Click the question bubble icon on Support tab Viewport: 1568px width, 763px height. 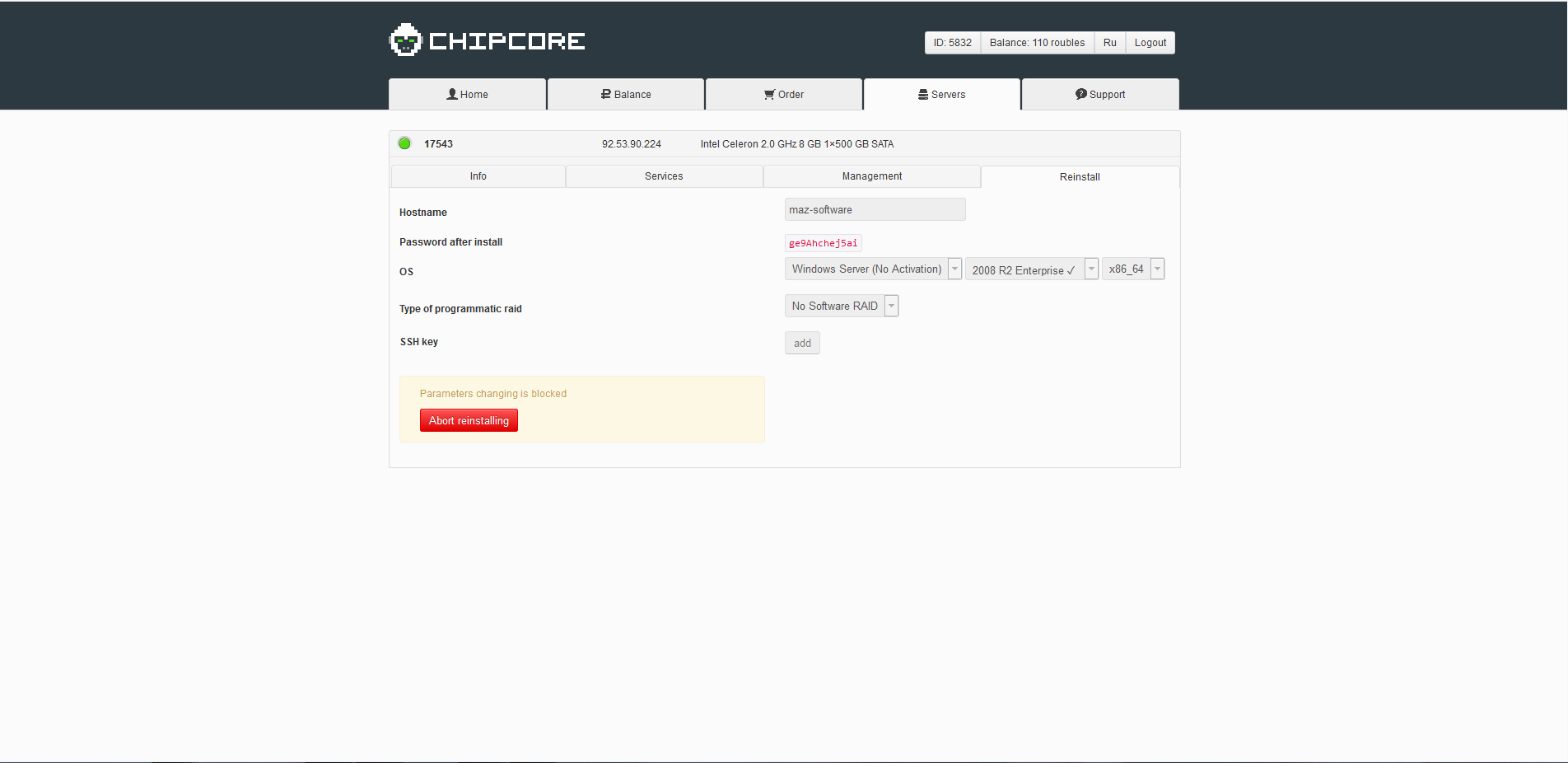click(1080, 94)
